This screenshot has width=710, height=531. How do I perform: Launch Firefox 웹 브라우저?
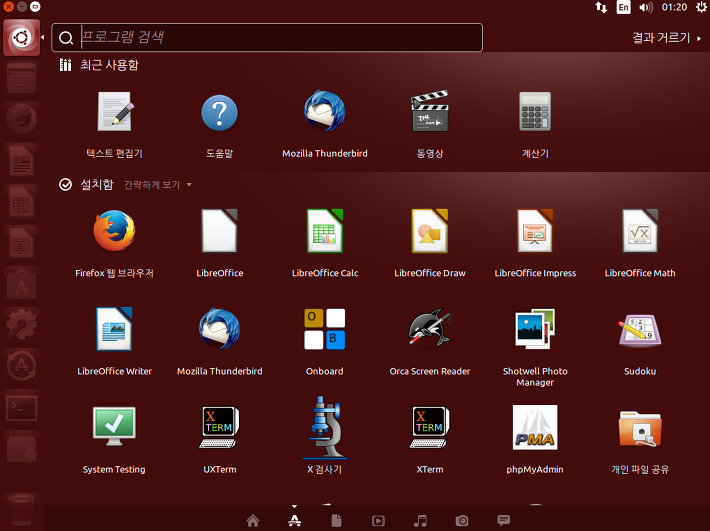coord(114,230)
